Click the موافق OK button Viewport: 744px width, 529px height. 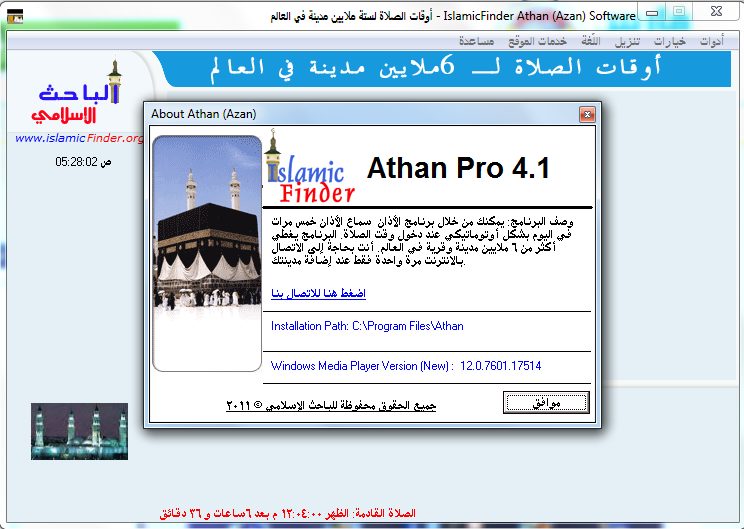coord(546,402)
